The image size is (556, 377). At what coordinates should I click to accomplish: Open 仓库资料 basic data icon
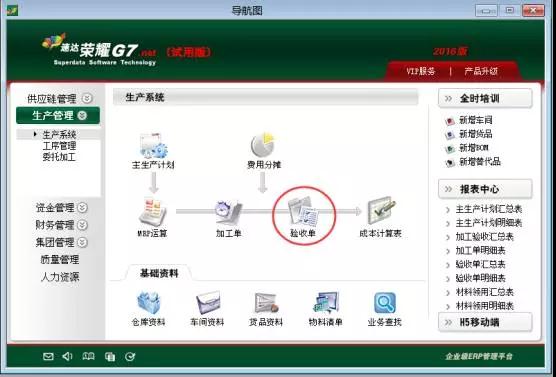tap(149, 303)
